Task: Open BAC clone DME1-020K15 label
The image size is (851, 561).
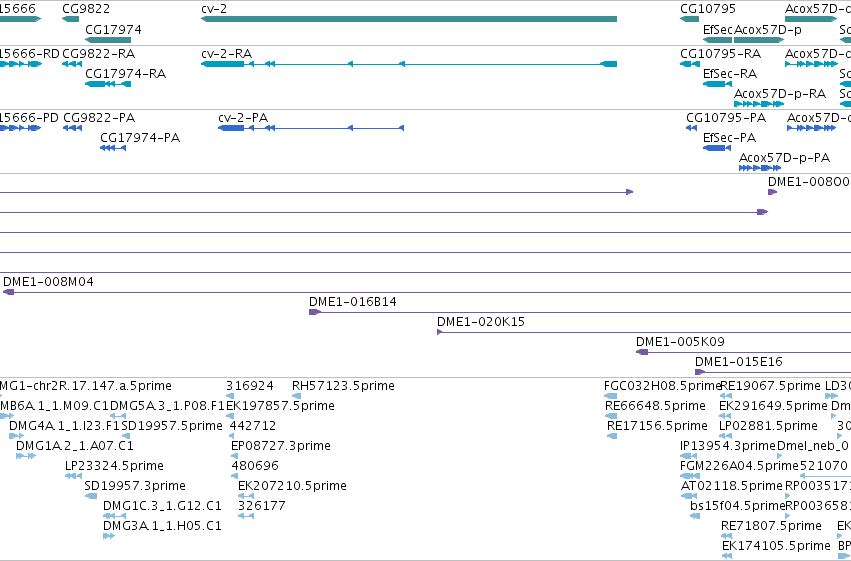Action: [481, 322]
